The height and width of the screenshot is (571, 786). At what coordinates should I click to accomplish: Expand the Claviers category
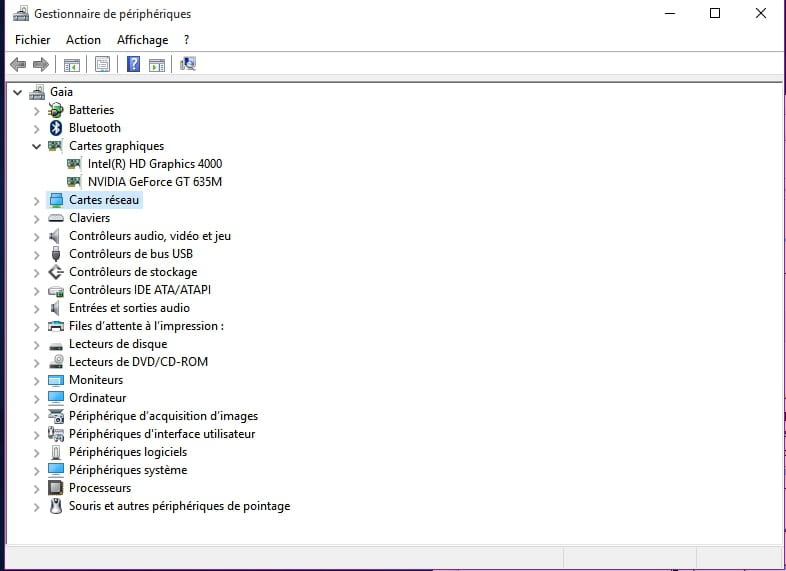[36, 219]
